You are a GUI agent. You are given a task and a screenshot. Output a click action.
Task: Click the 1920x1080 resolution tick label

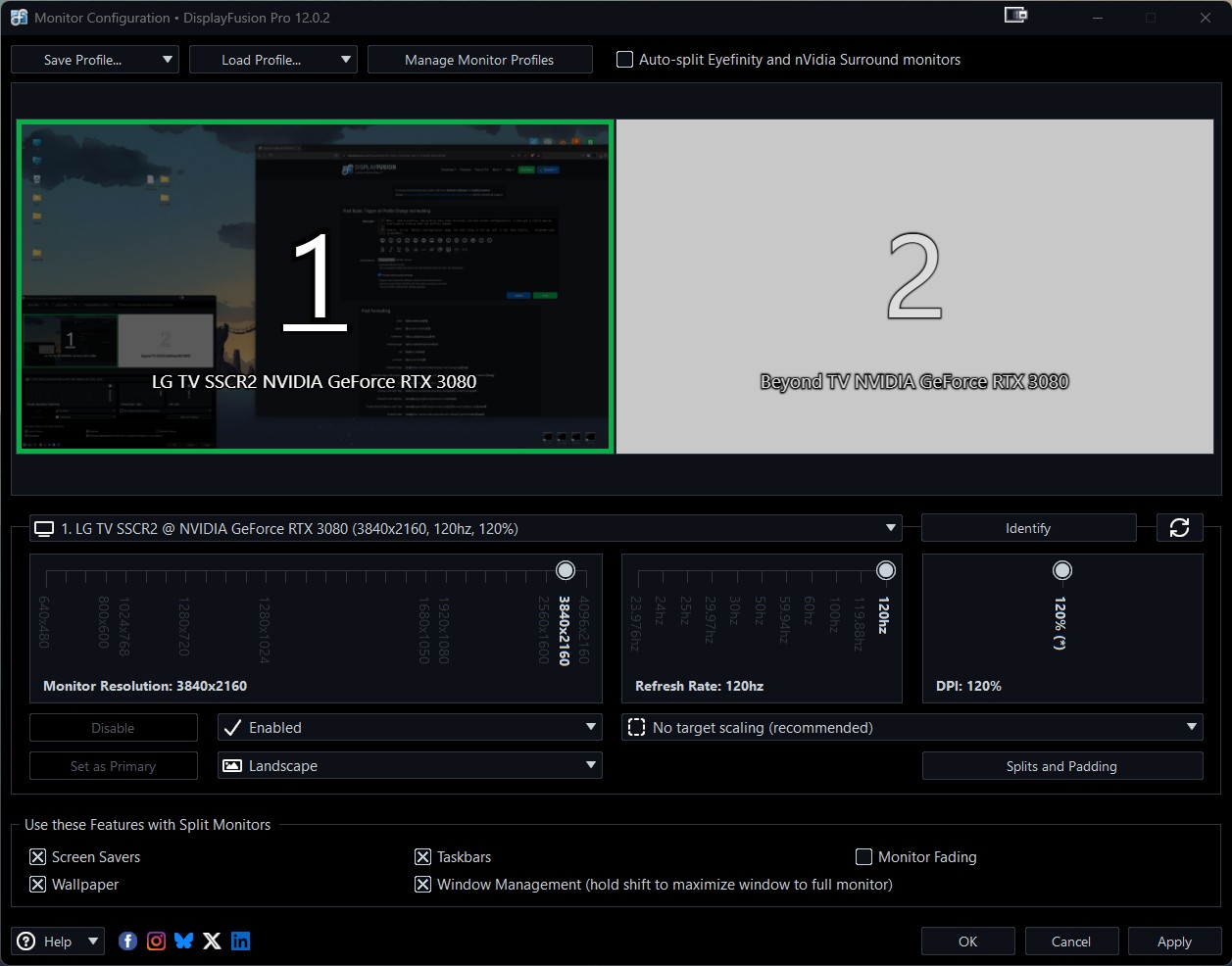click(444, 630)
